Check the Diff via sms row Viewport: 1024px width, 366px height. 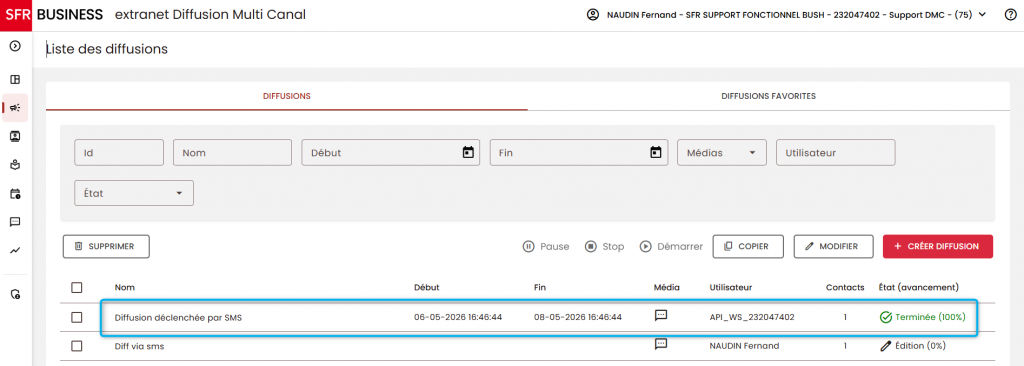[x=76, y=346]
